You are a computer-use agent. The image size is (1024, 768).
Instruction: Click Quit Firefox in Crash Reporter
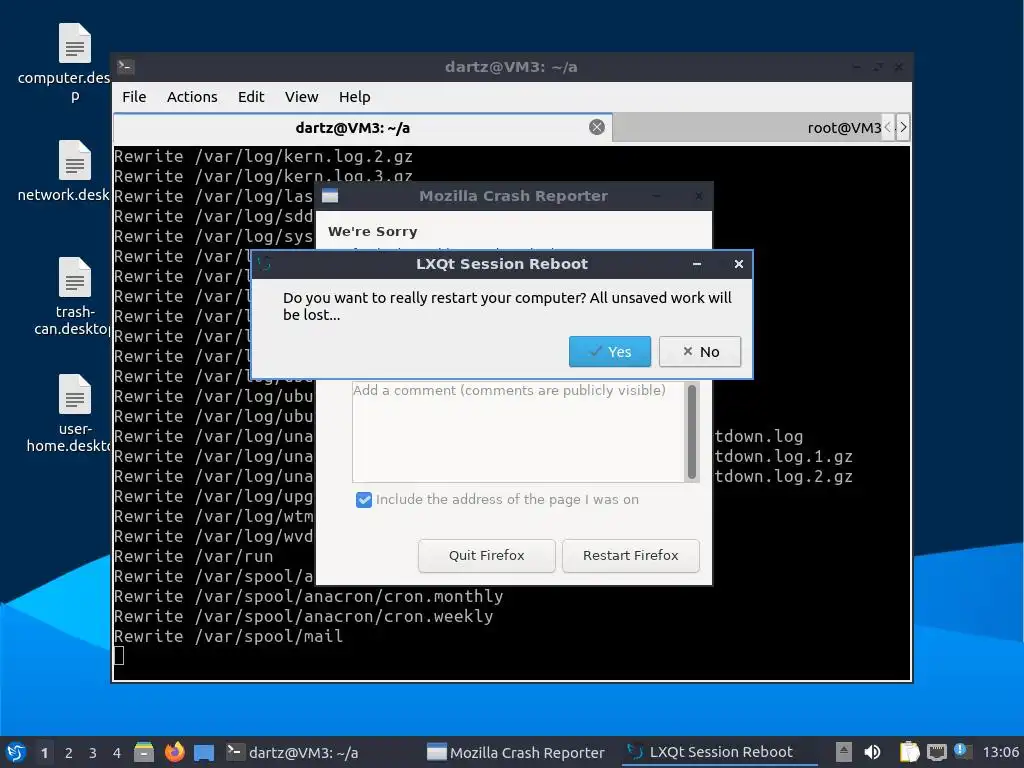(487, 555)
